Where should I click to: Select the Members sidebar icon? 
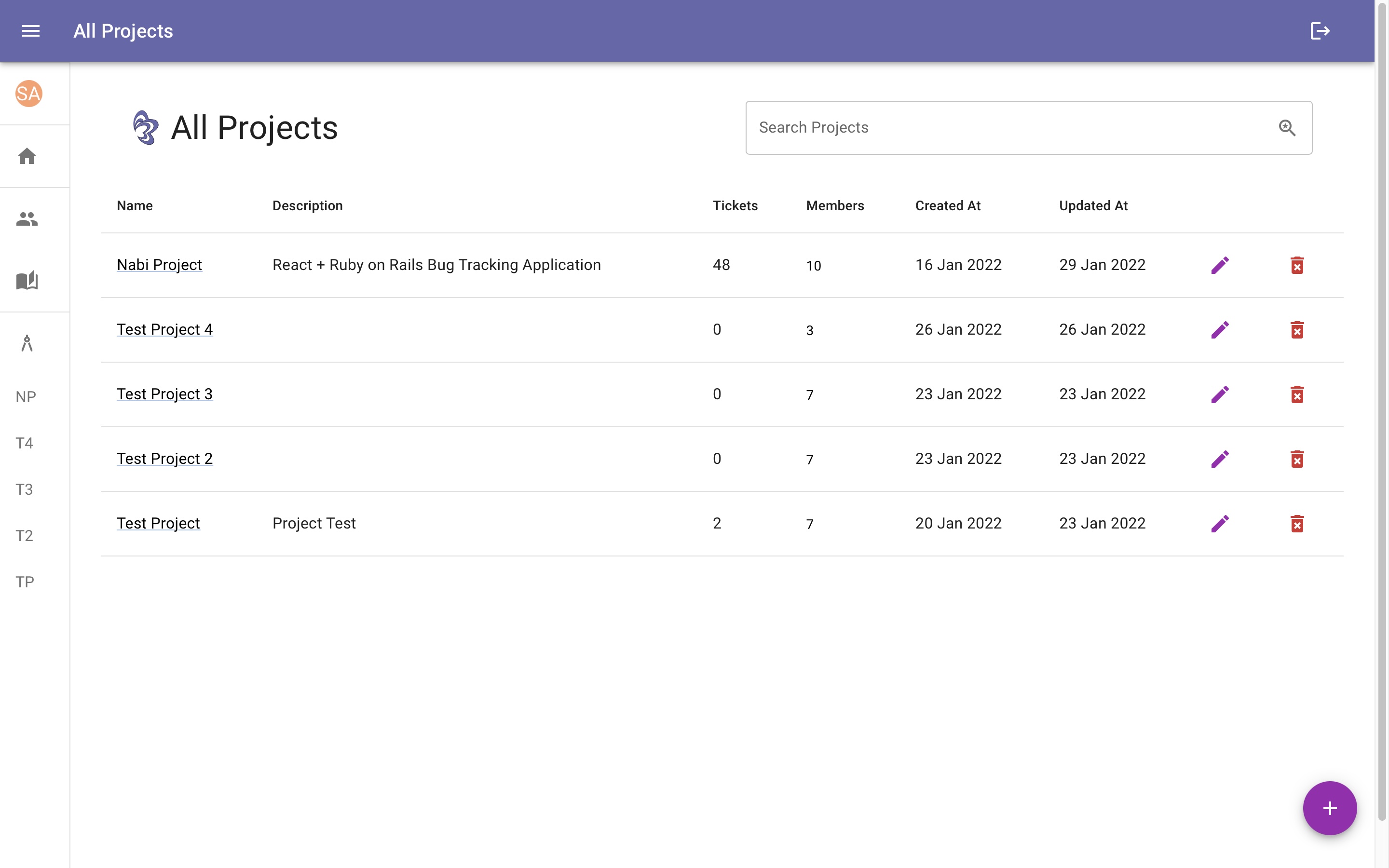click(27, 218)
